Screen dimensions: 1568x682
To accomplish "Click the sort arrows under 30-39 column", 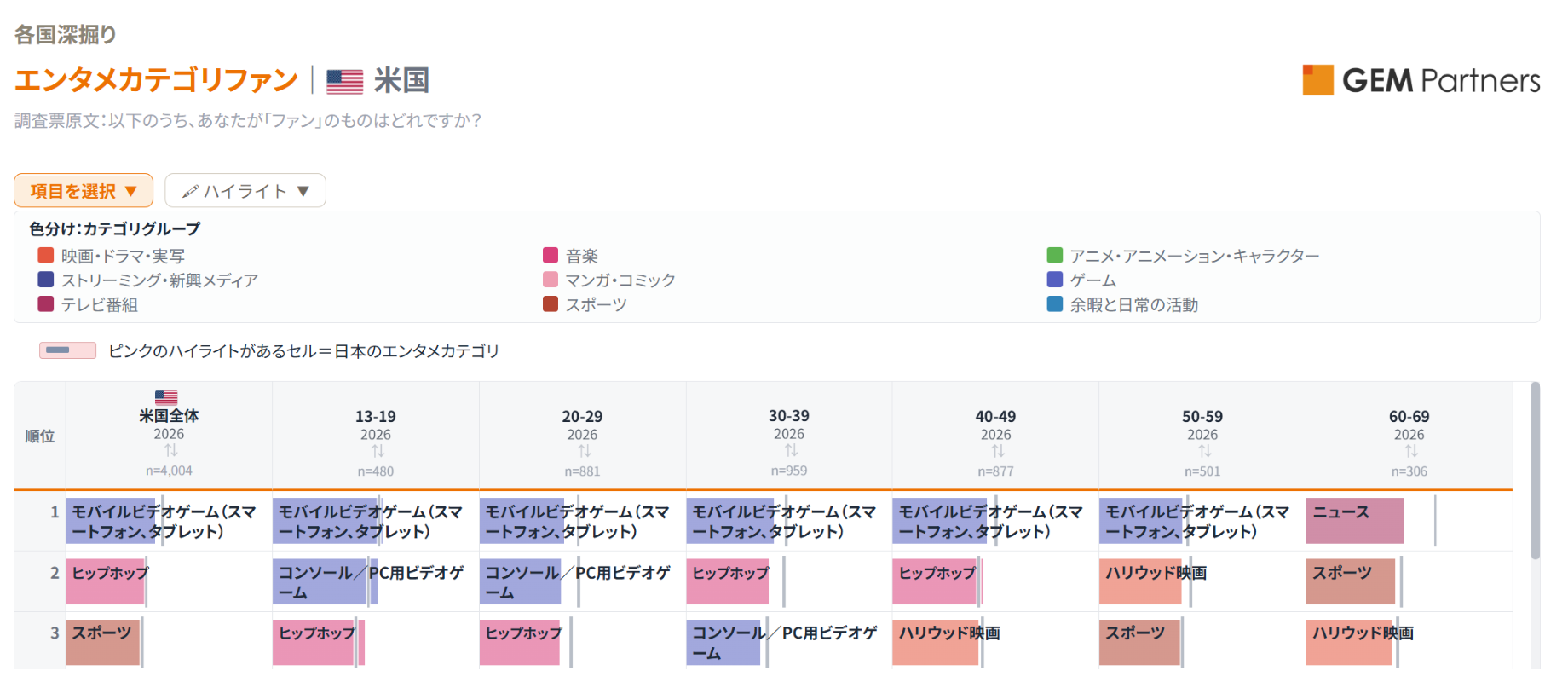I will tap(792, 451).
